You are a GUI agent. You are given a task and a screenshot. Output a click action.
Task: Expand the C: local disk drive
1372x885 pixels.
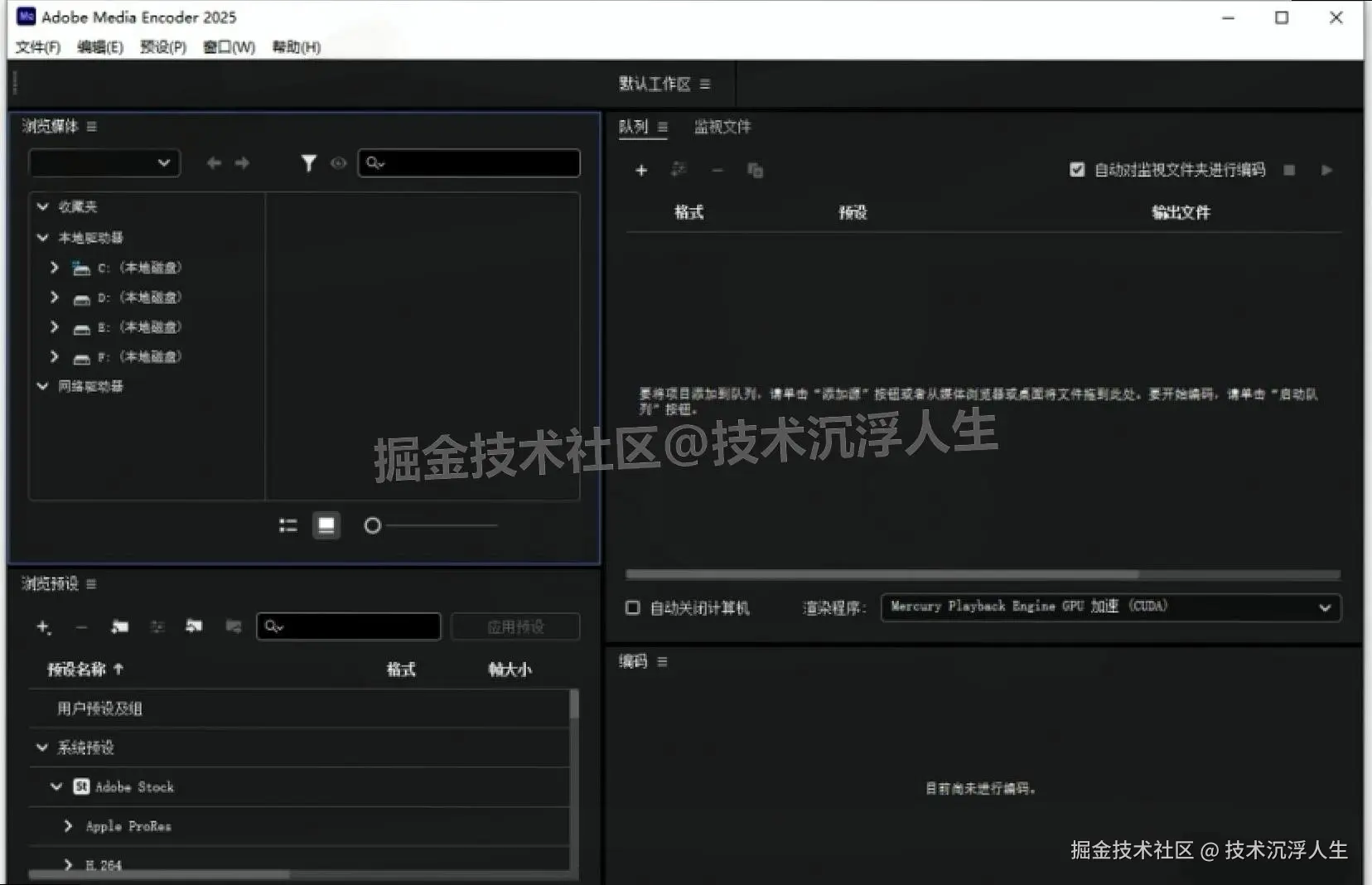pos(55,267)
